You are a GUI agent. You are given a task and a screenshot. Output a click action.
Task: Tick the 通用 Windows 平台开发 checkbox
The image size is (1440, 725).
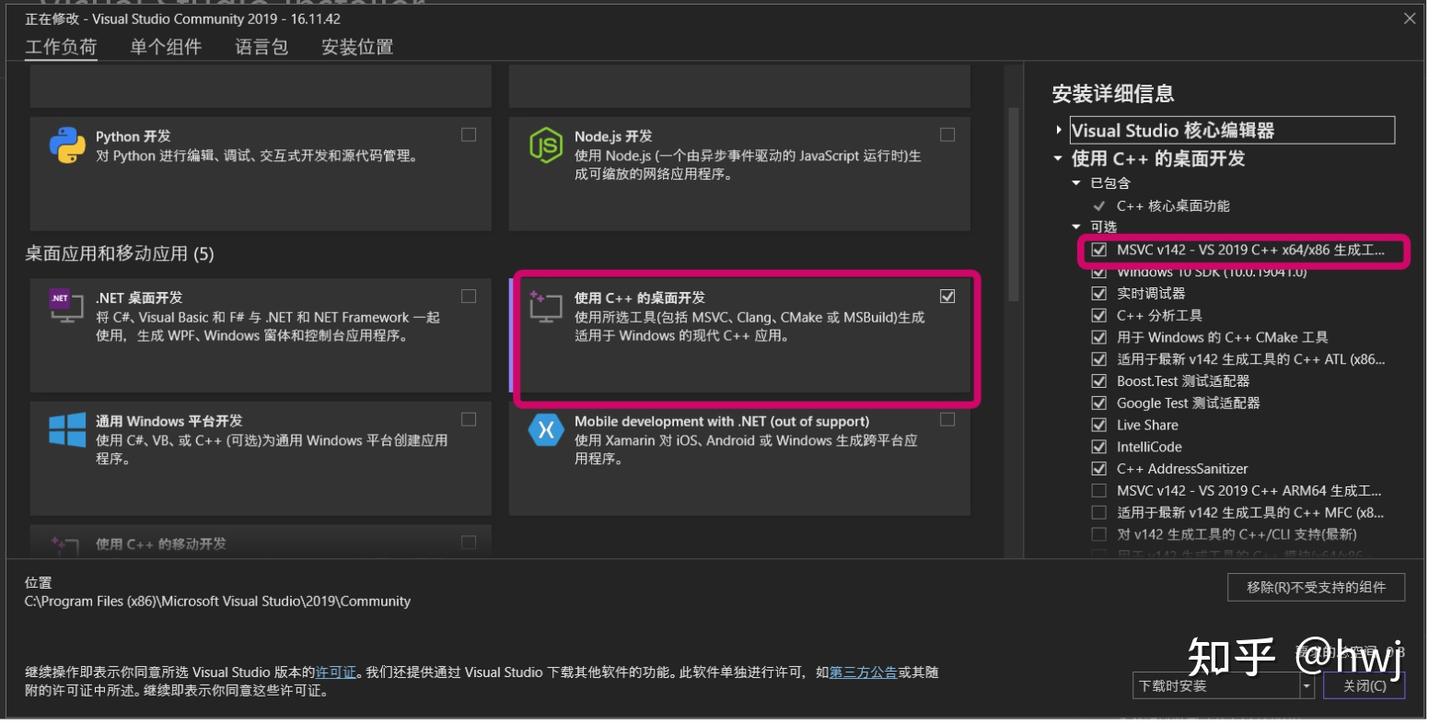click(468, 420)
